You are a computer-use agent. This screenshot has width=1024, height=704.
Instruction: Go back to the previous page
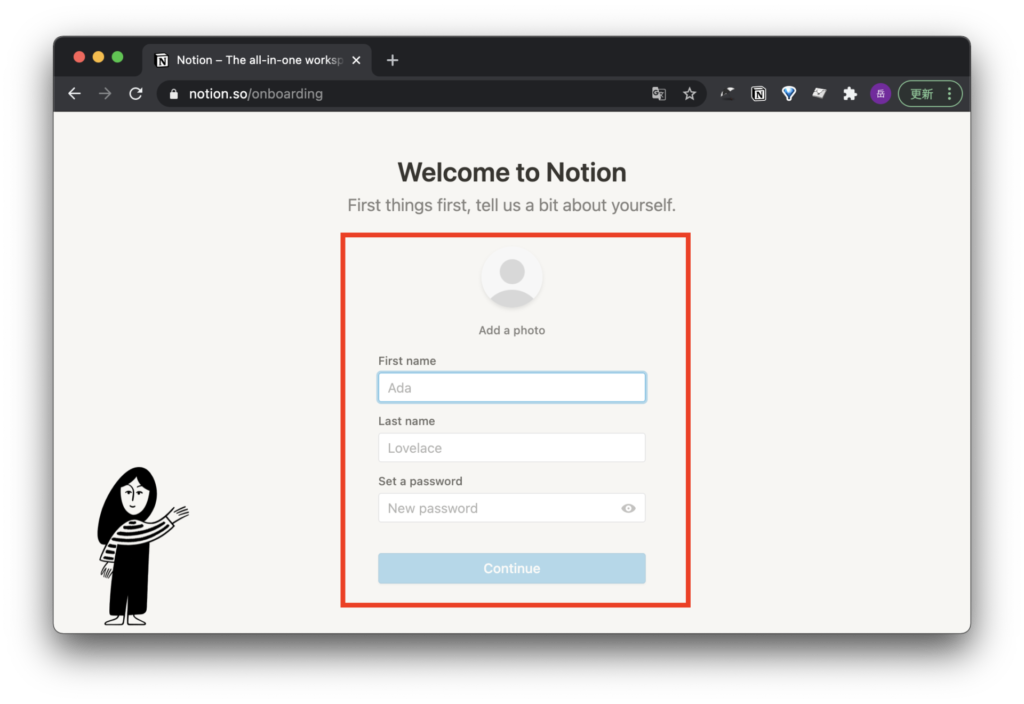click(x=74, y=93)
